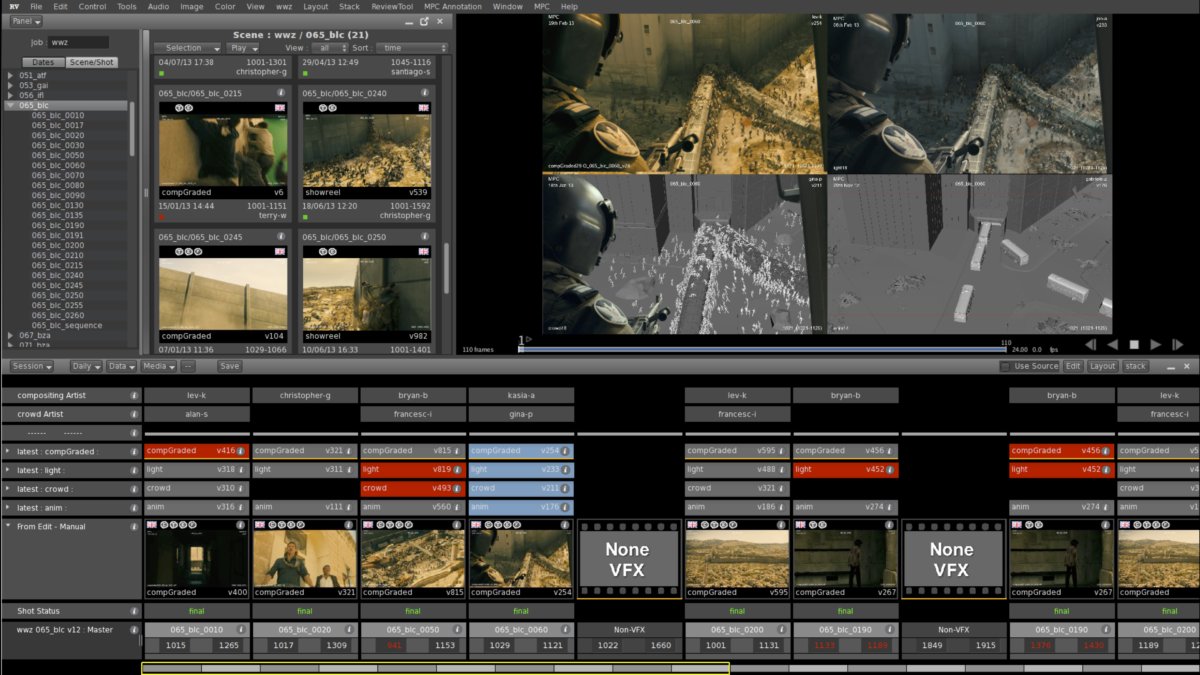Click the Edit button near Use Source
This screenshot has width=1200, height=675.
point(1073,366)
